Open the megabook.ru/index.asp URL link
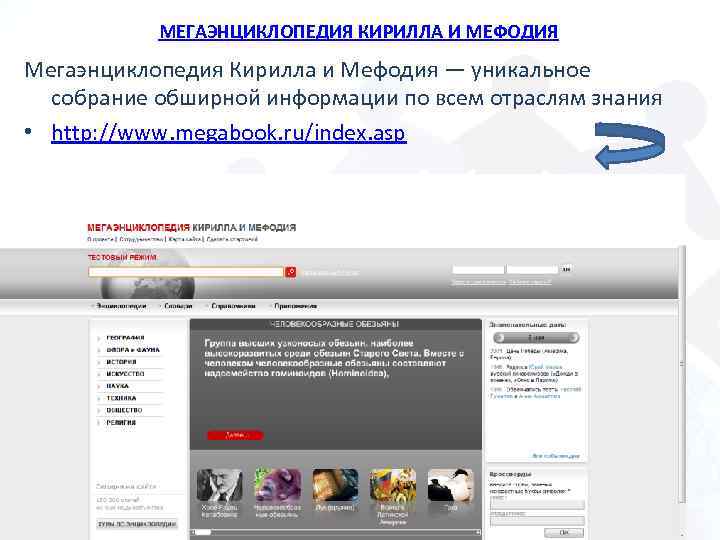The image size is (720, 540). coord(229,133)
